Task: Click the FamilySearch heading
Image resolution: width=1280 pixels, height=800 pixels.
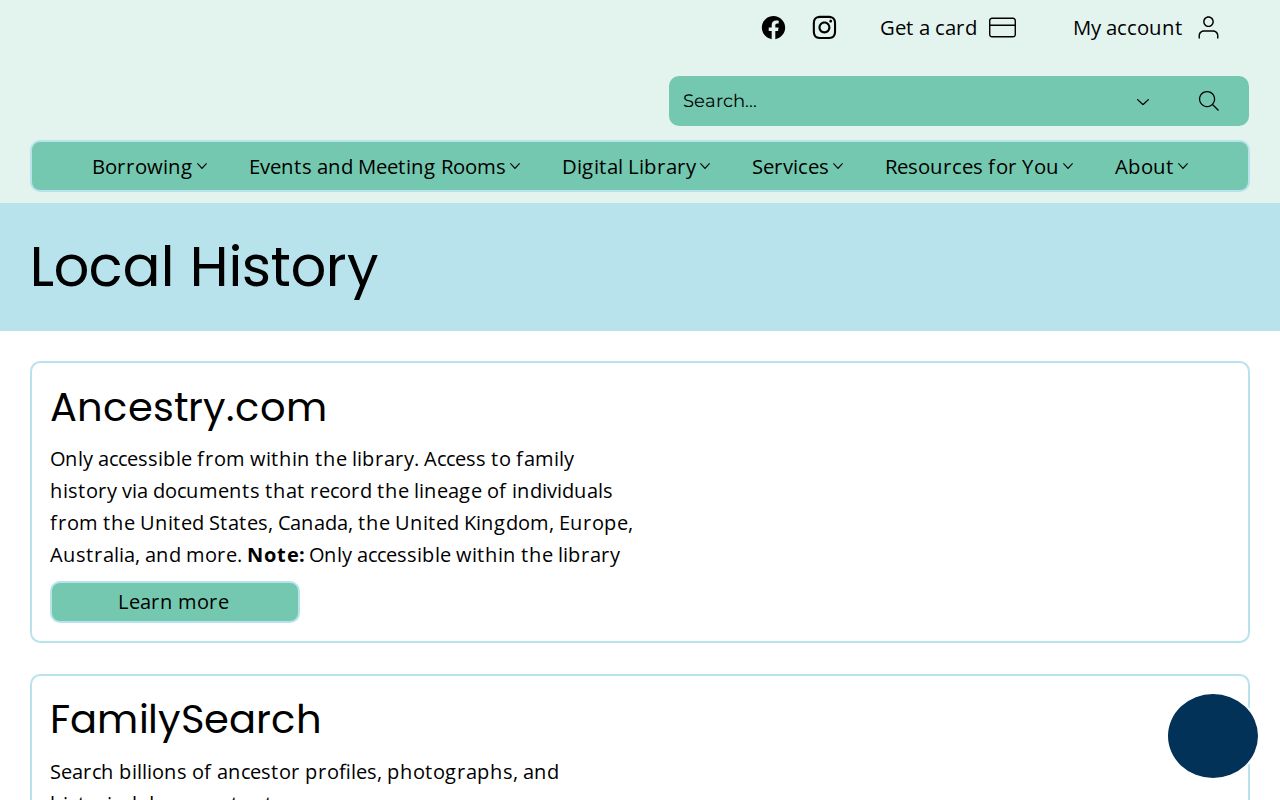Action: [185, 720]
